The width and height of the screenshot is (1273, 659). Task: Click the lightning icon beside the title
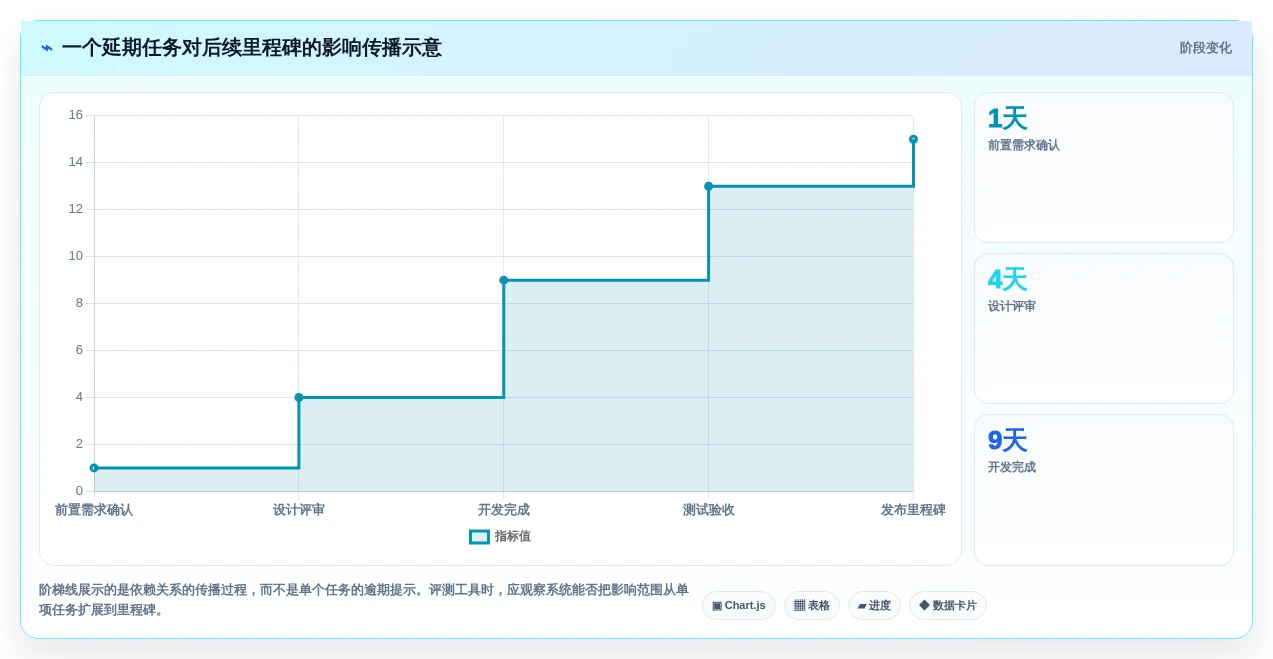[x=47, y=48]
